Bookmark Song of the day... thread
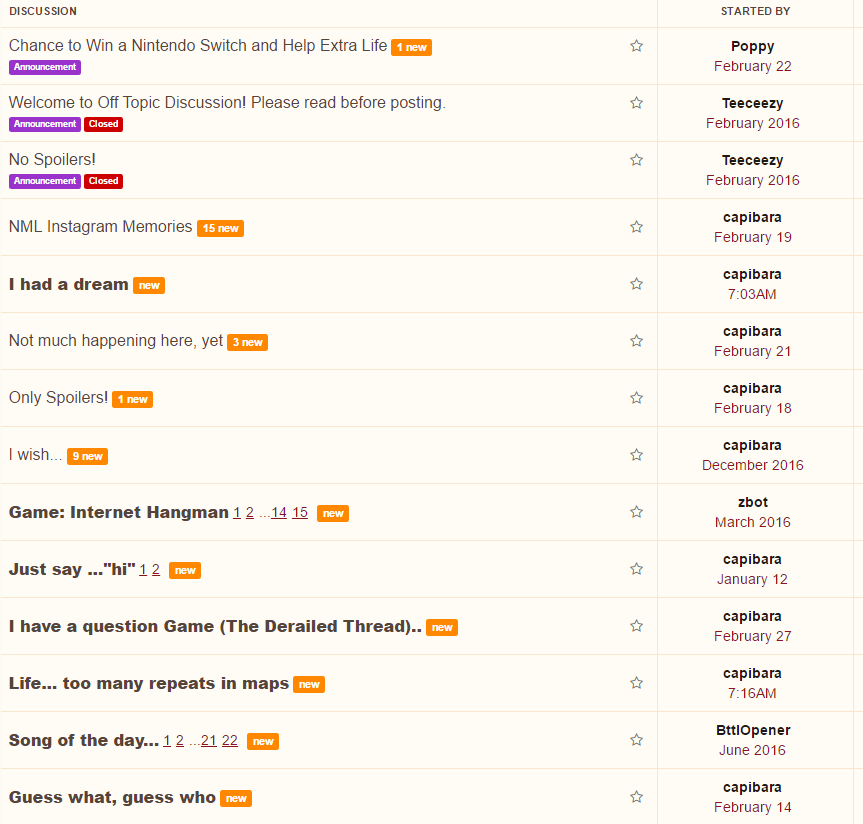This screenshot has width=863, height=824. click(636, 740)
